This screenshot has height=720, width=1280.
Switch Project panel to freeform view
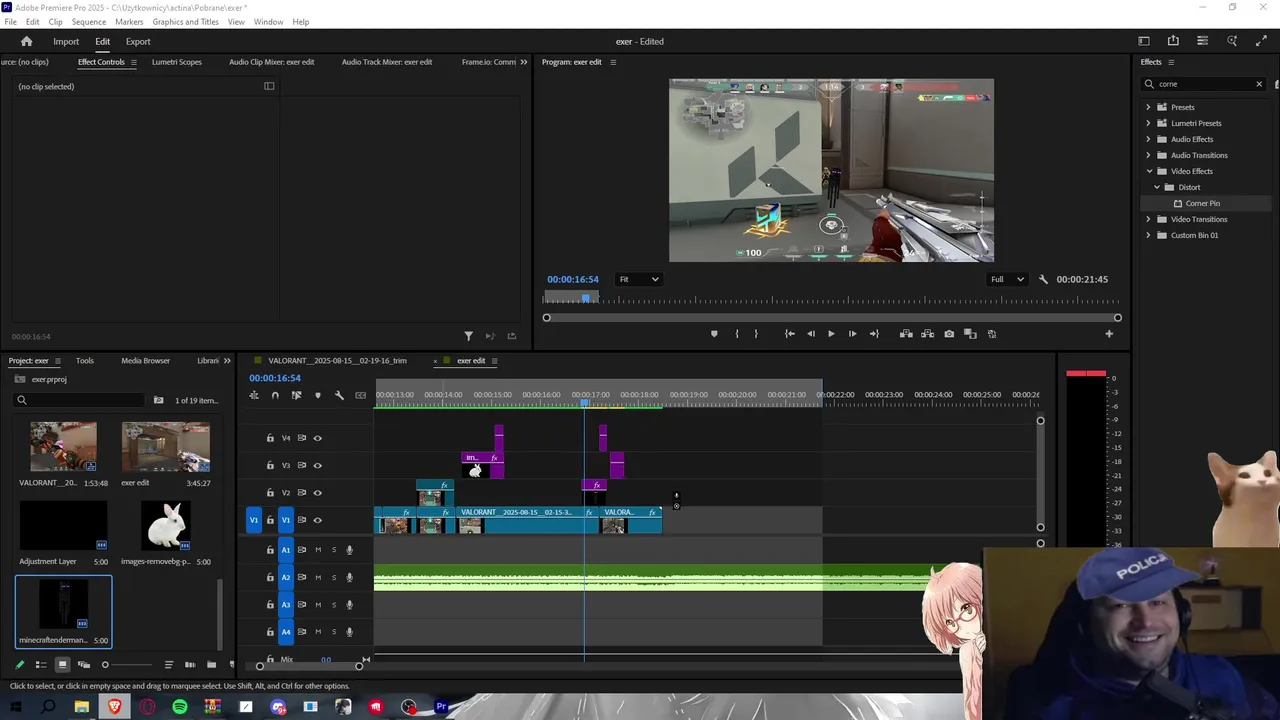pyautogui.click(x=84, y=665)
